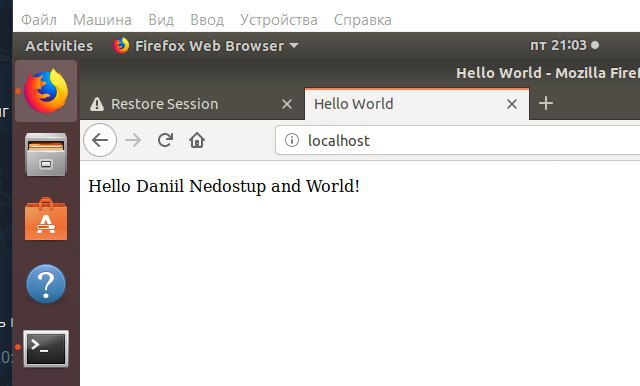Image resolution: width=640 pixels, height=386 pixels.
Task: Open Terminal from the dock
Action: pyautogui.click(x=46, y=349)
